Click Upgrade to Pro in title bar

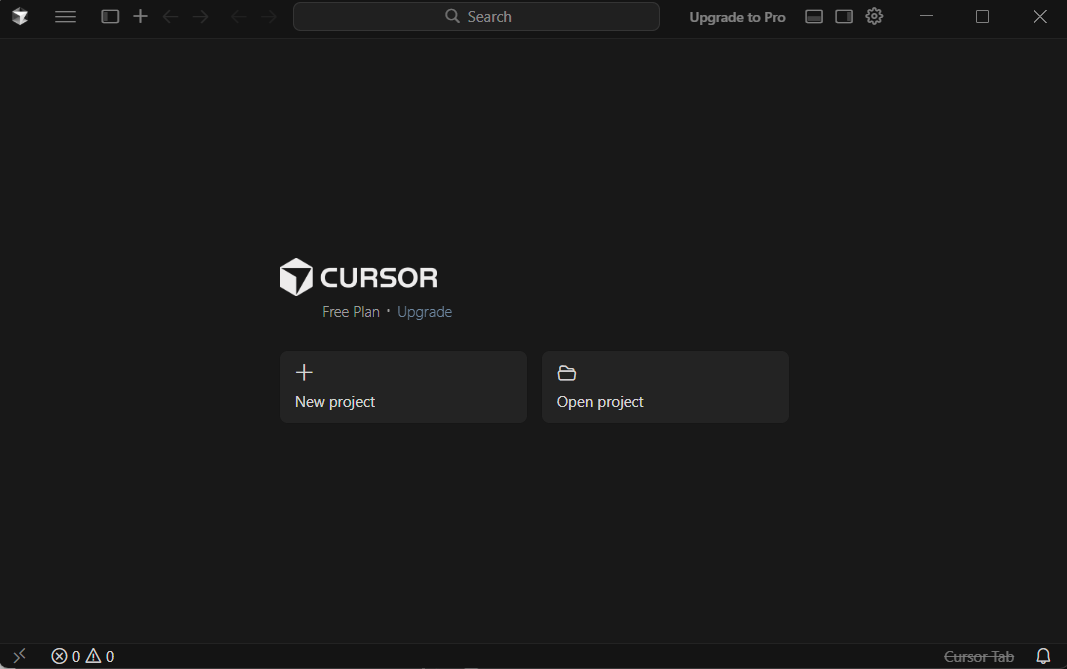tap(737, 17)
